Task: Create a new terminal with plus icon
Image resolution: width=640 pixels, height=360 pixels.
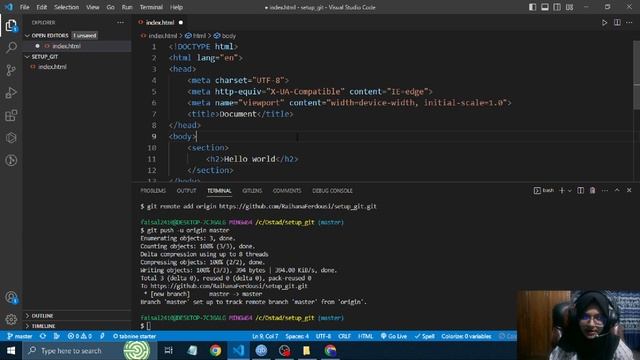Action: tap(562, 191)
